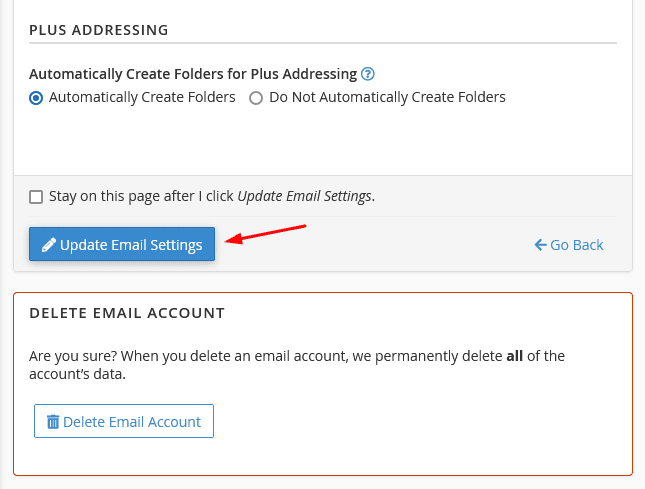
Task: Return using the Go Back link
Action: click(x=569, y=245)
